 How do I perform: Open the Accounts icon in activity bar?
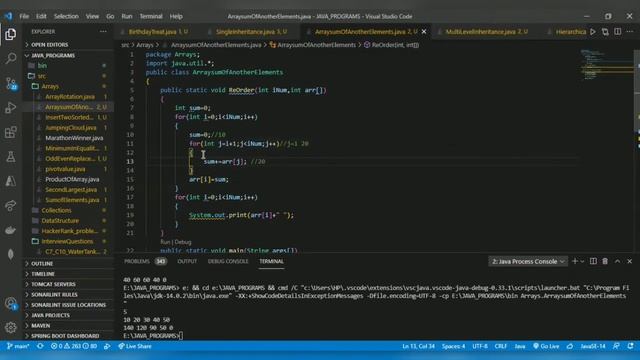[x=11, y=303]
